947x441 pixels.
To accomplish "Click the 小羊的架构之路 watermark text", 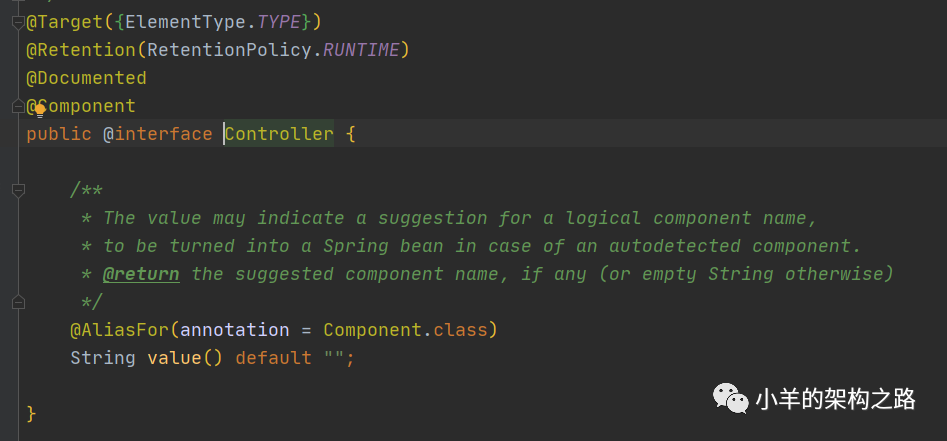I will coord(836,399).
